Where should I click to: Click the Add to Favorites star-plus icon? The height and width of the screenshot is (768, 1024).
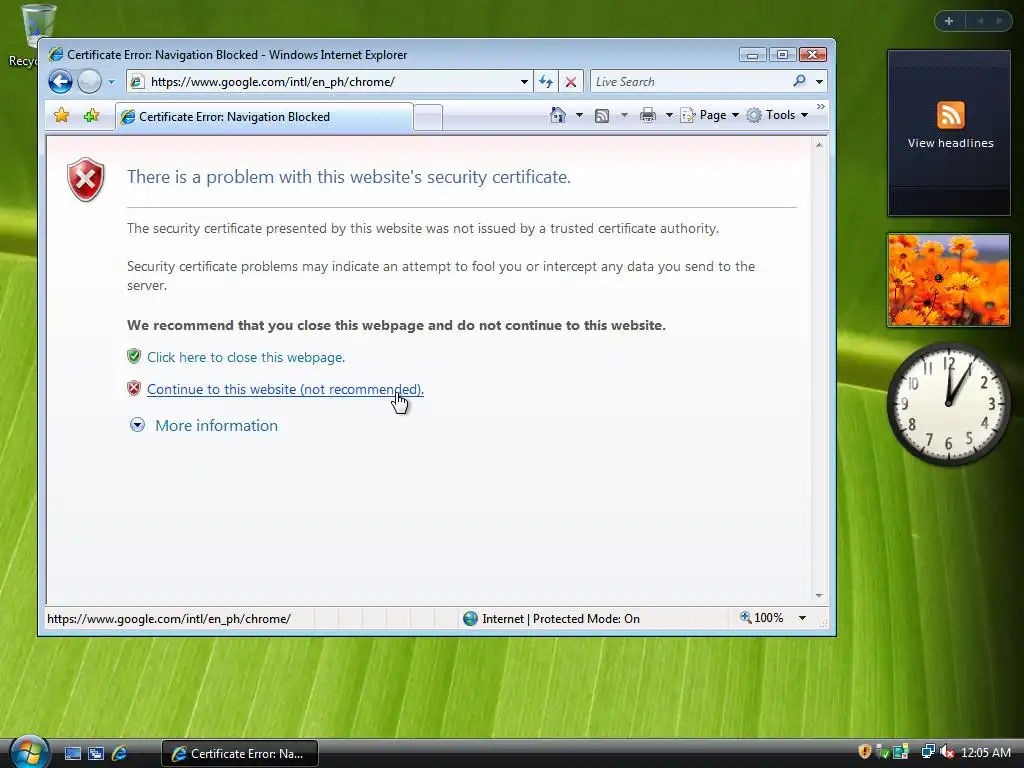click(x=91, y=116)
